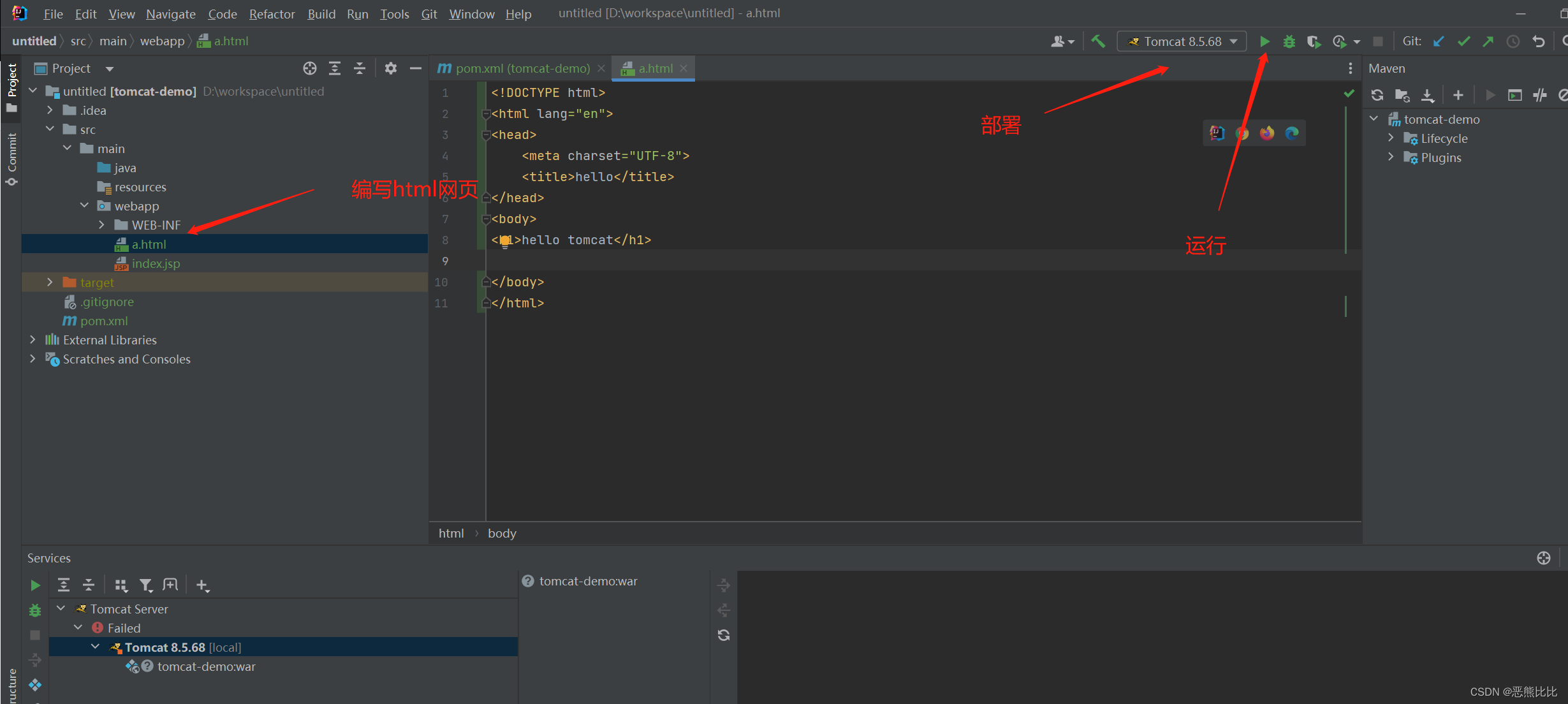Open the Project tool window side tab
Image resolution: width=1568 pixels, height=704 pixels.
click(x=11, y=87)
